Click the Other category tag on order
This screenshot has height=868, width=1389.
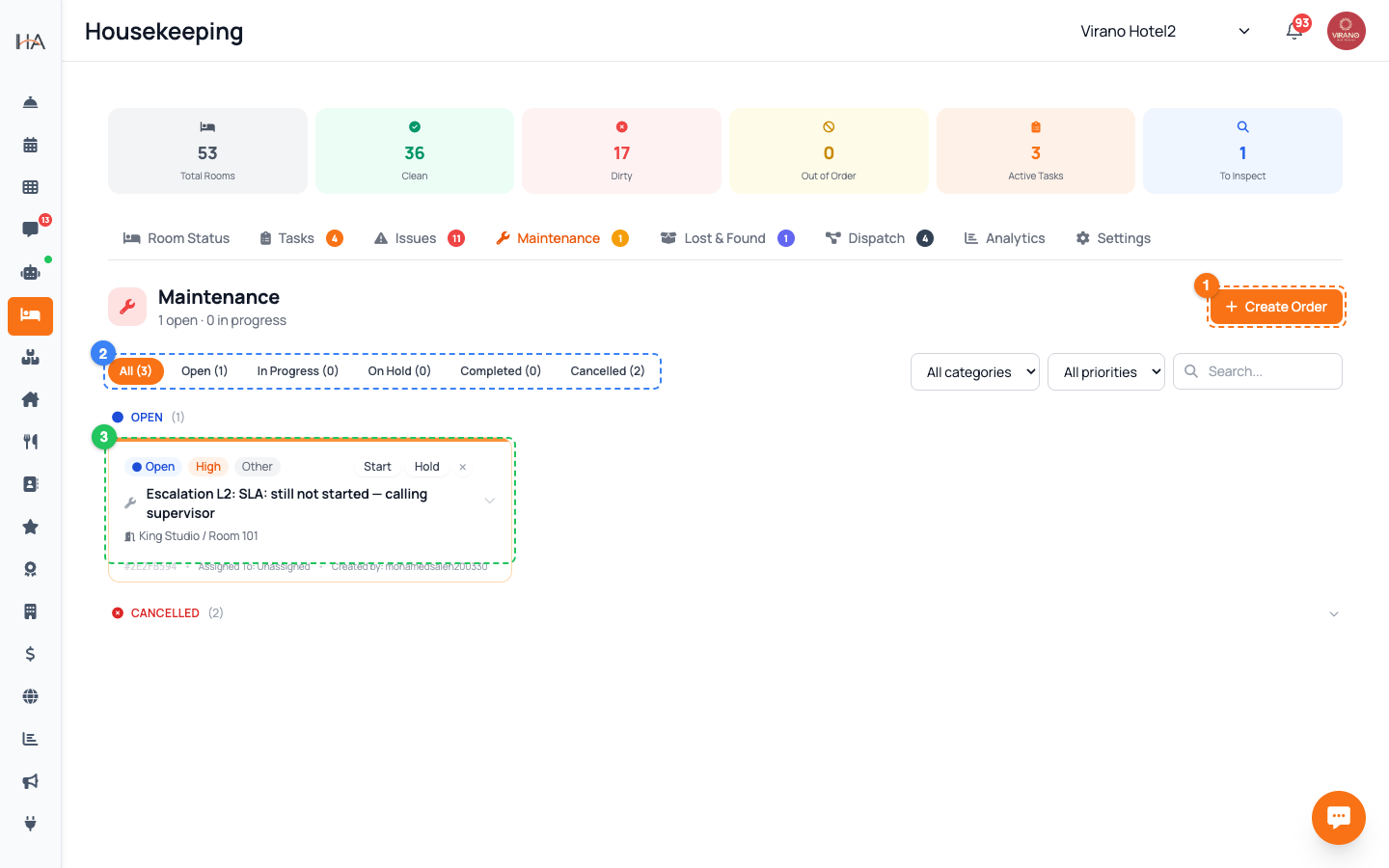point(258,467)
